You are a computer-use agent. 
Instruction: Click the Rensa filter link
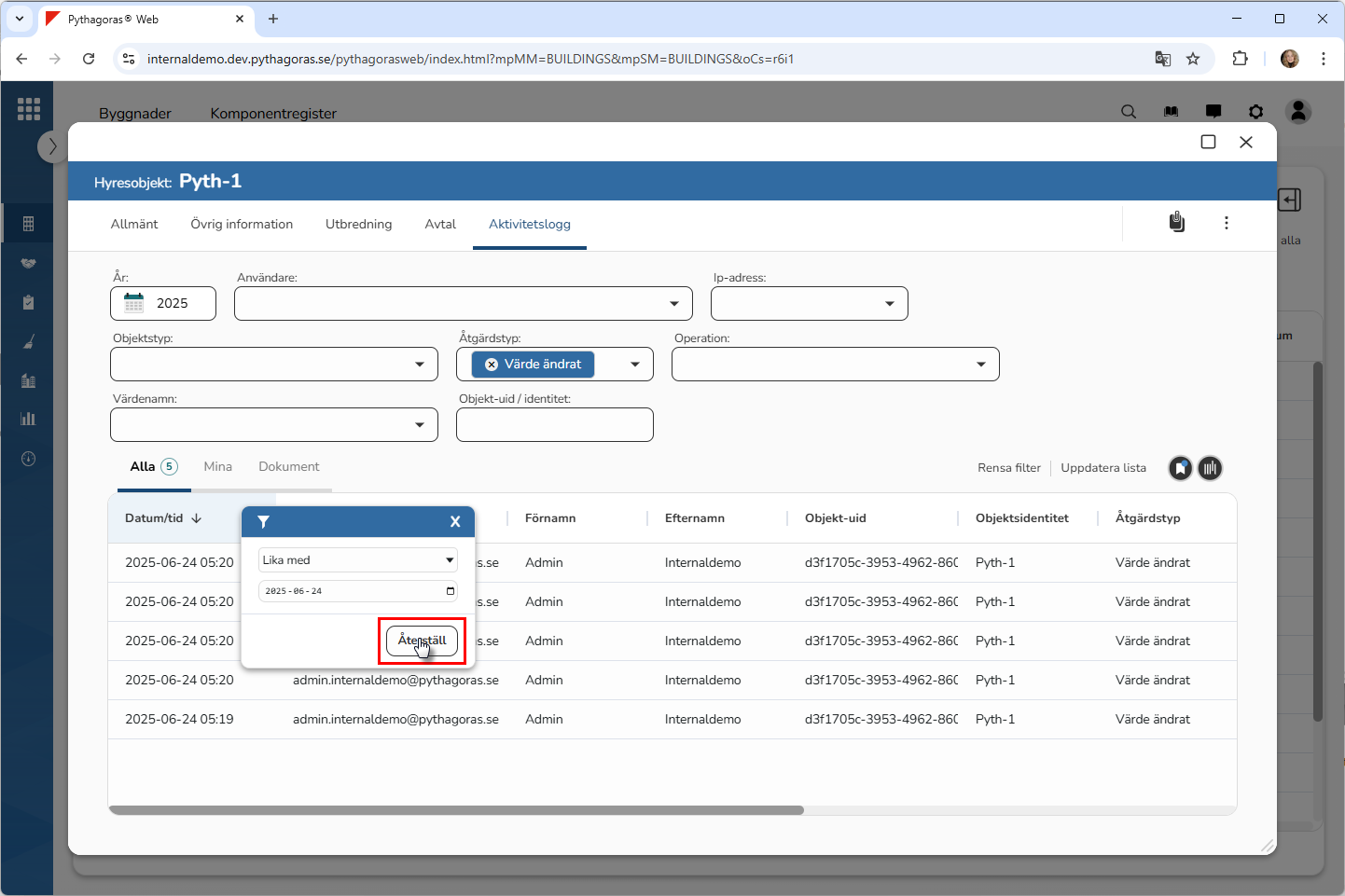click(x=1008, y=468)
